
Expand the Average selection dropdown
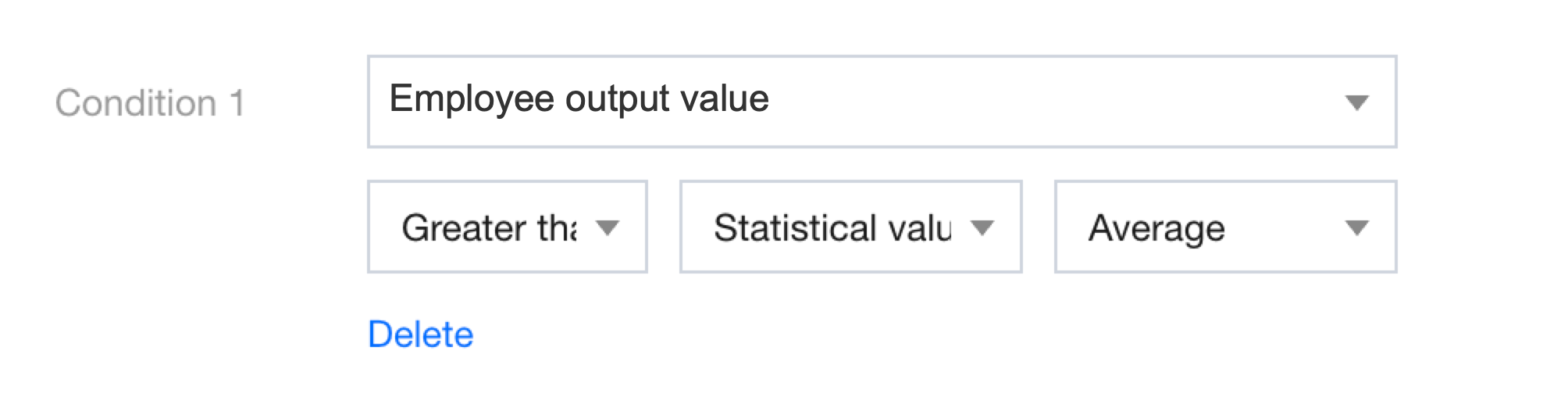coord(1225,227)
